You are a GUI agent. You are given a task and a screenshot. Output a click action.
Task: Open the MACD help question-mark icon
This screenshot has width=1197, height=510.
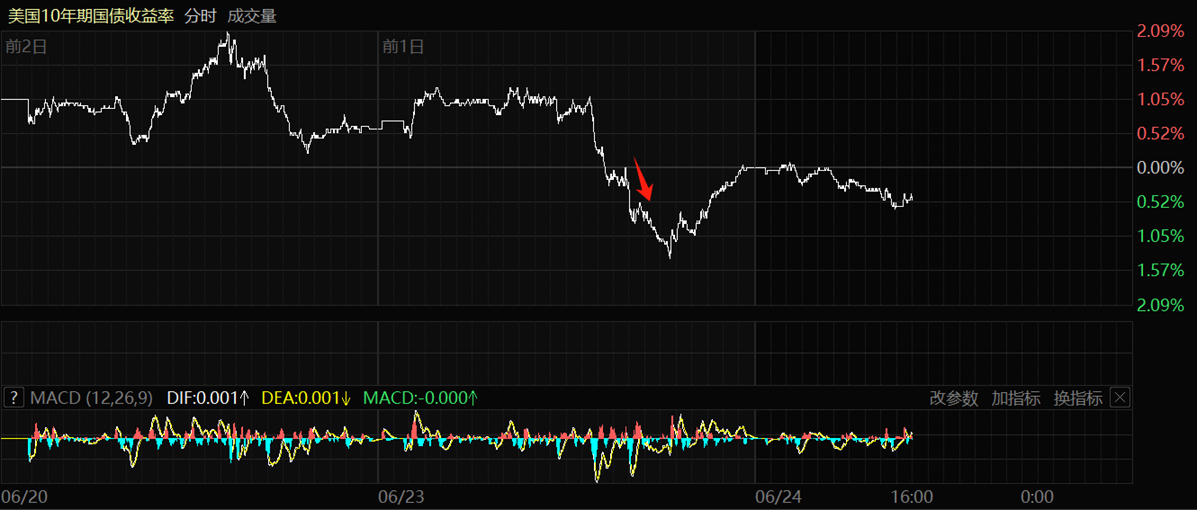(x=14, y=398)
